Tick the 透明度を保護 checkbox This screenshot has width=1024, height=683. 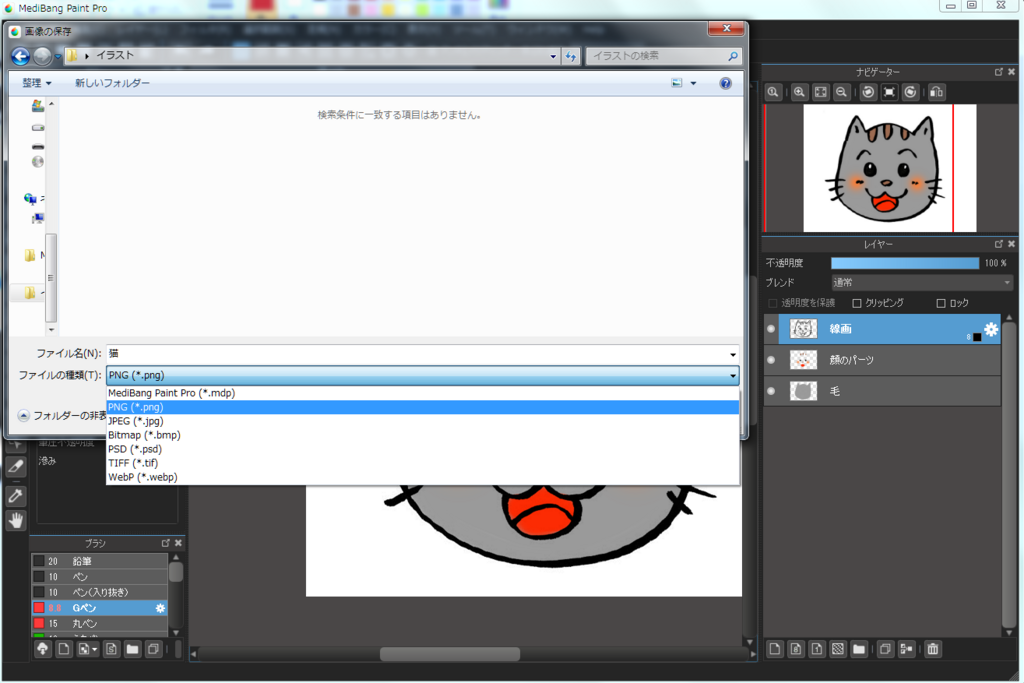773,303
